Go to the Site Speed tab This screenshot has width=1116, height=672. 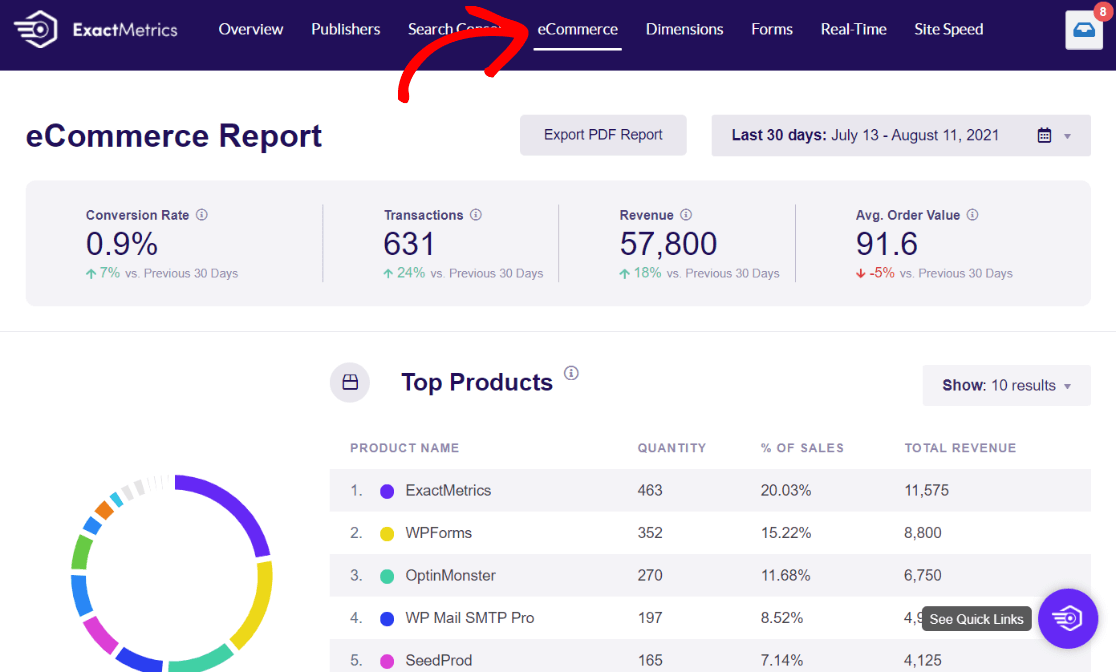pos(949,29)
